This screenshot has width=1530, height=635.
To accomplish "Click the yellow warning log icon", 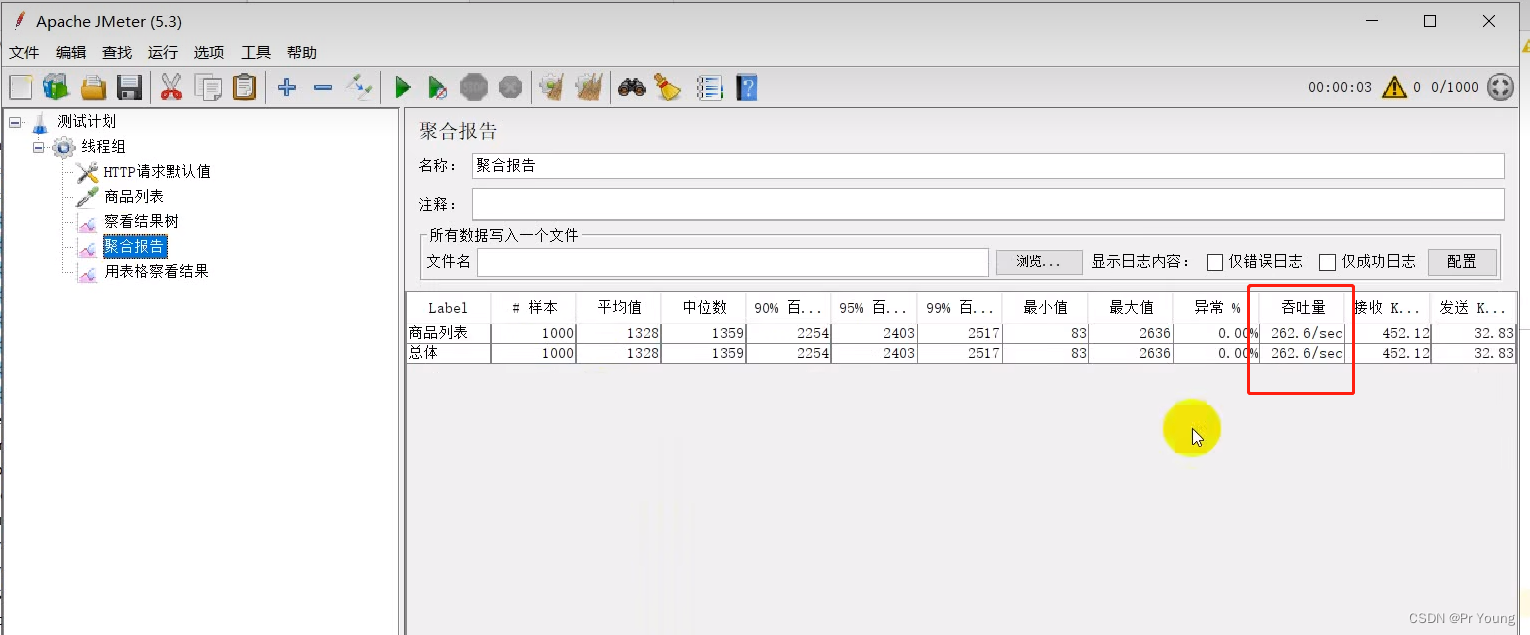I will (x=1394, y=88).
